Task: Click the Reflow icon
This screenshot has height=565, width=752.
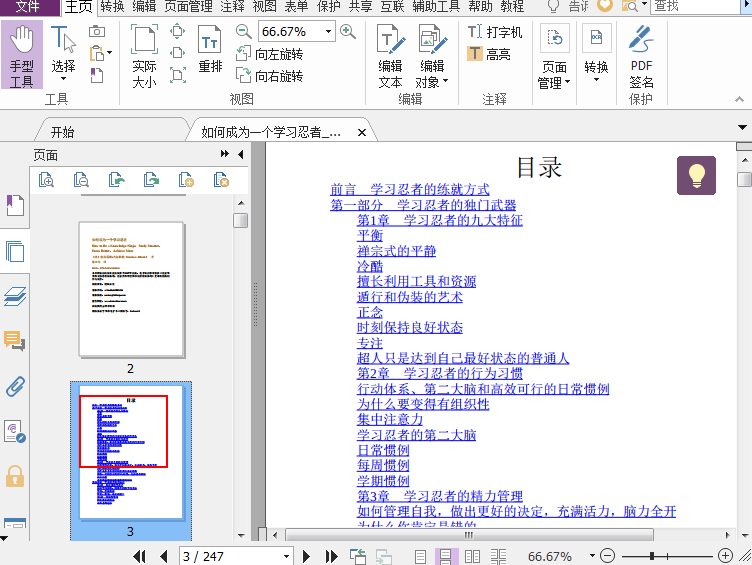Action: pyautogui.click(x=210, y=50)
